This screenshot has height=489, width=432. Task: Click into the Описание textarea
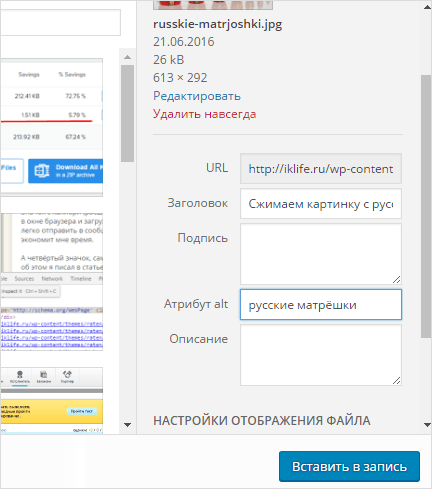pyautogui.click(x=321, y=355)
